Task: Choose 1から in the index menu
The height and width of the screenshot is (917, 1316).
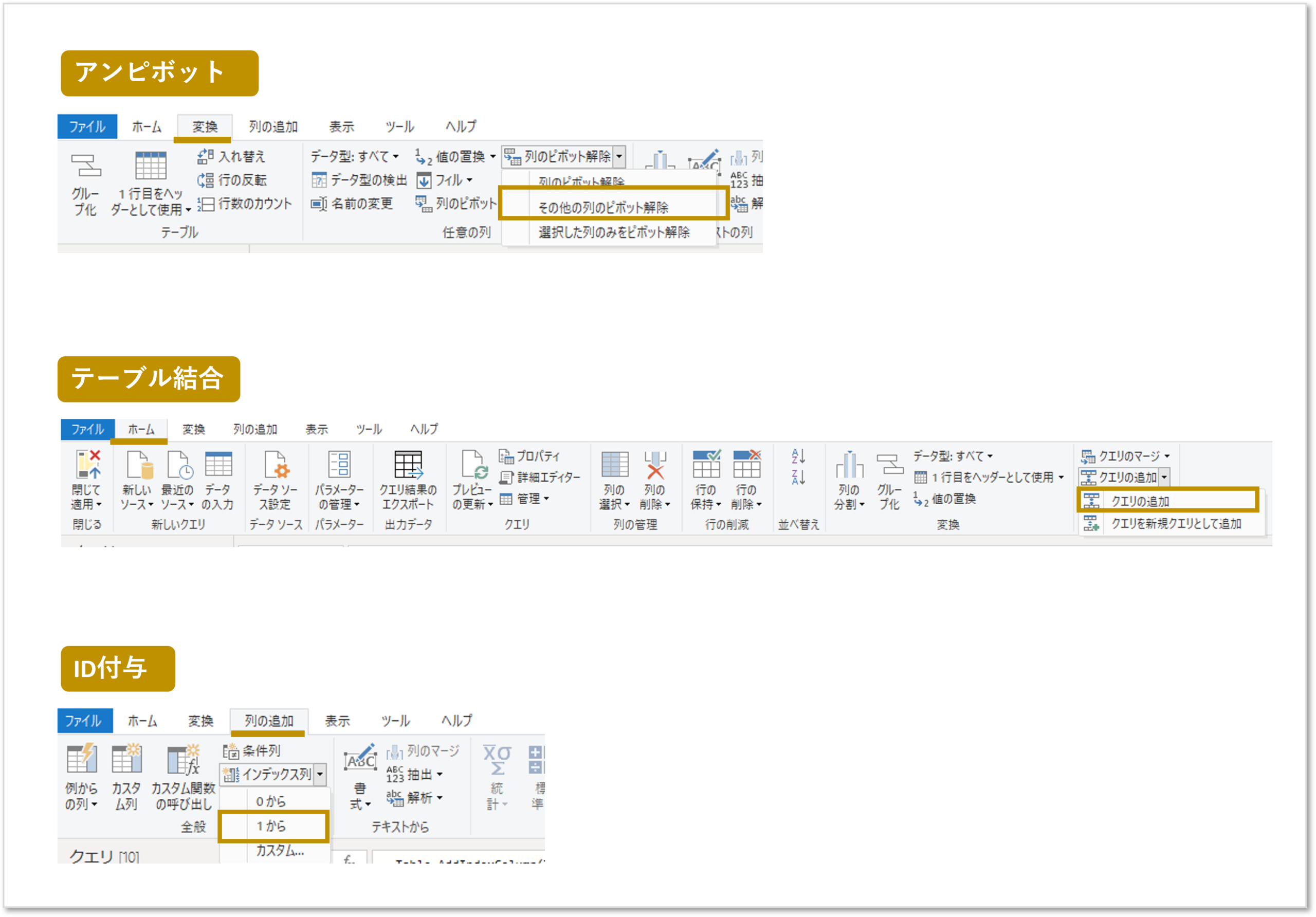Action: [271, 826]
